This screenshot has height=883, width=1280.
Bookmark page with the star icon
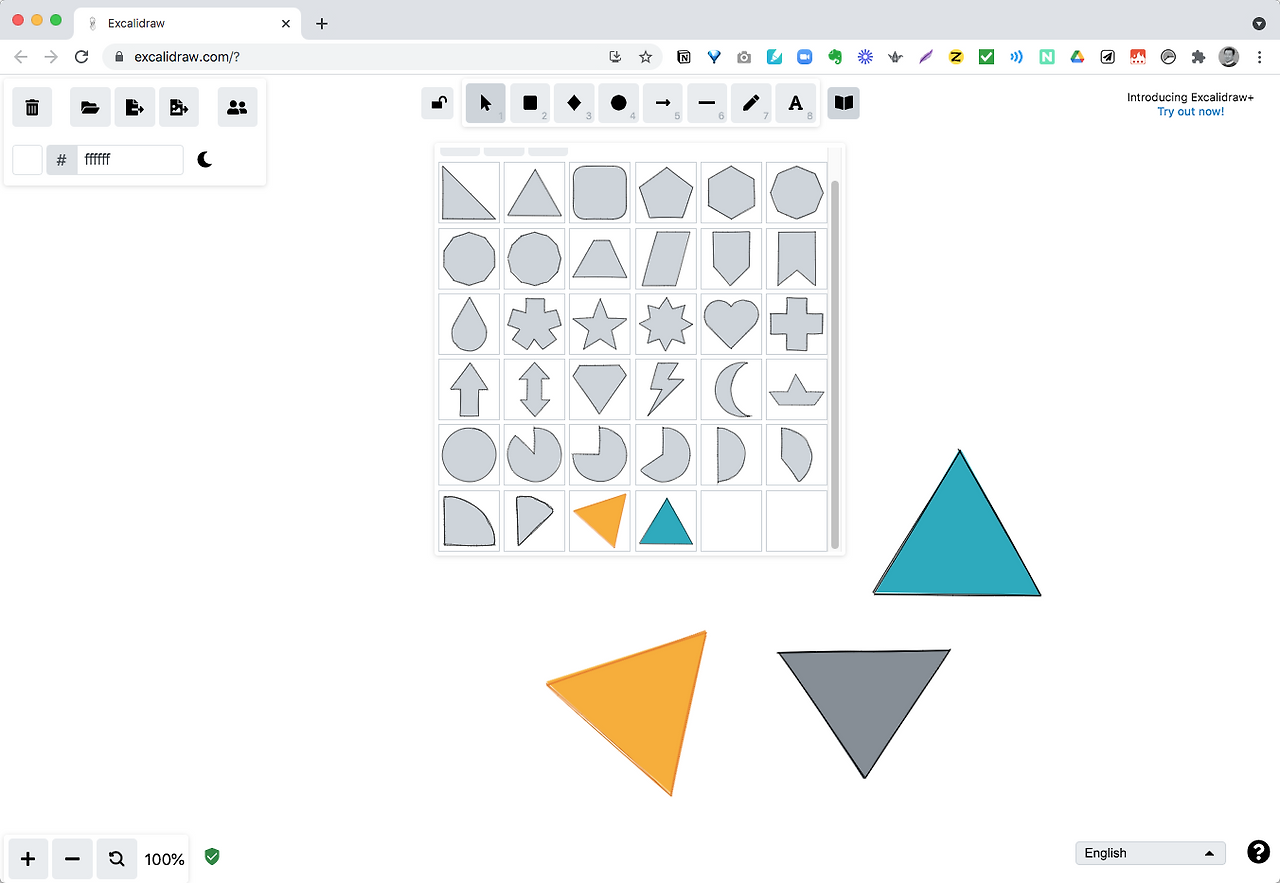[x=646, y=57]
